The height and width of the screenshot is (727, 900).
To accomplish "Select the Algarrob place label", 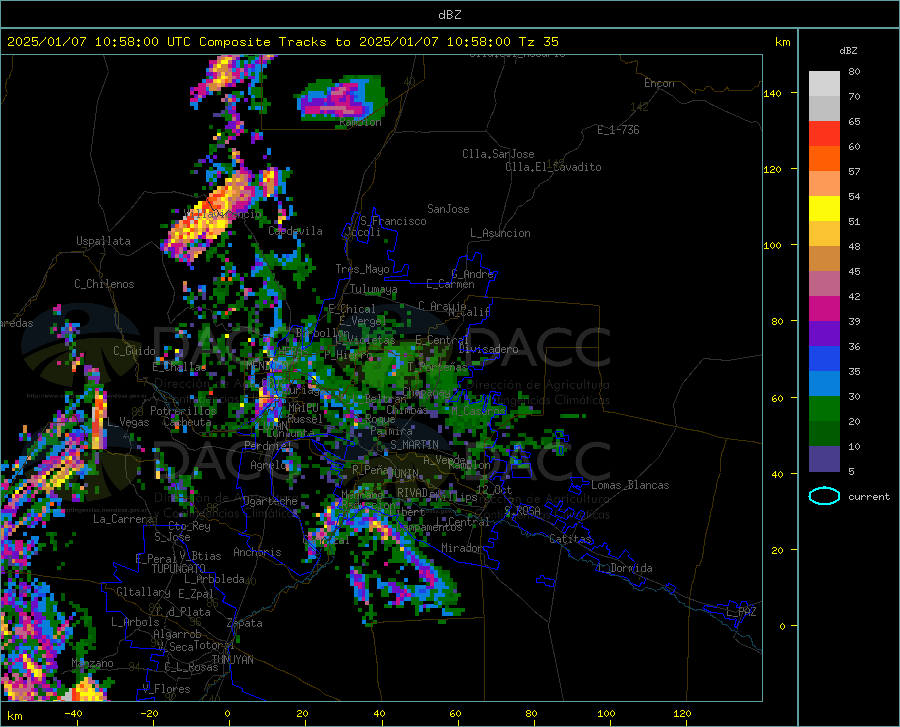I will tap(177, 634).
